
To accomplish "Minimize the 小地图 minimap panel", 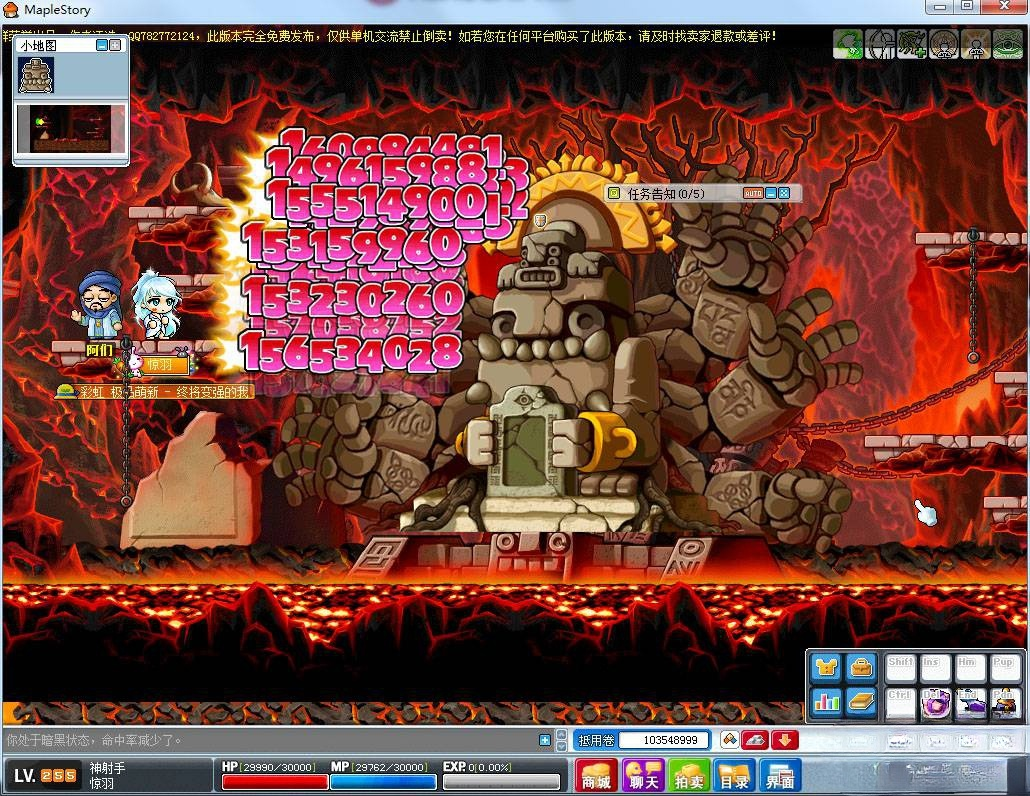I will [102, 45].
